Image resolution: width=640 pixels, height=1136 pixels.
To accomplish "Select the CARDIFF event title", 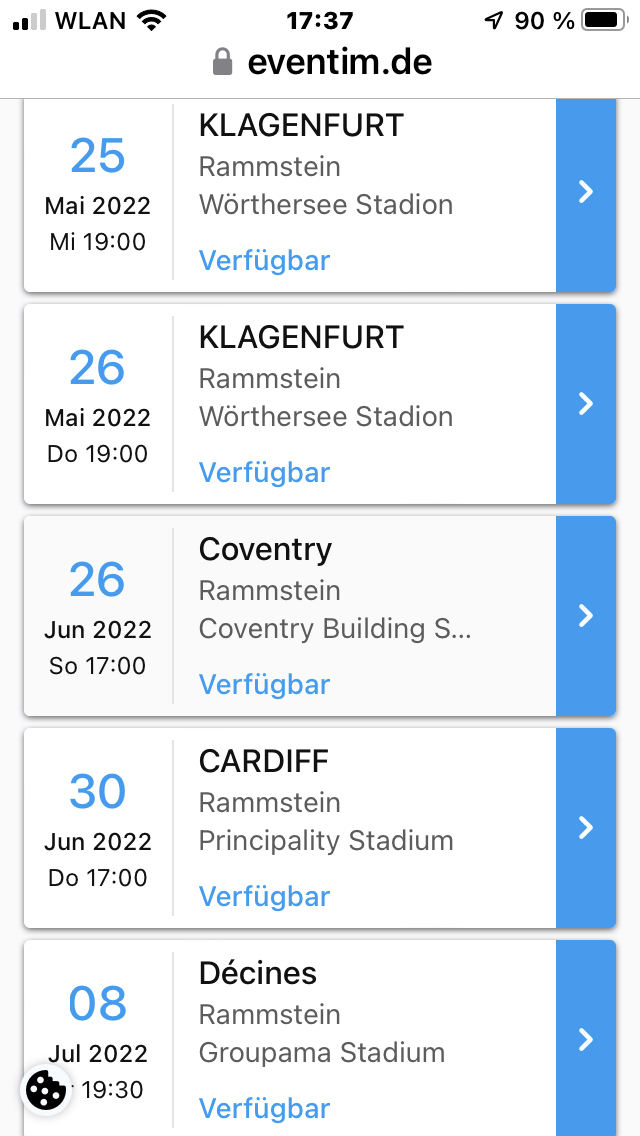I will pos(264,761).
